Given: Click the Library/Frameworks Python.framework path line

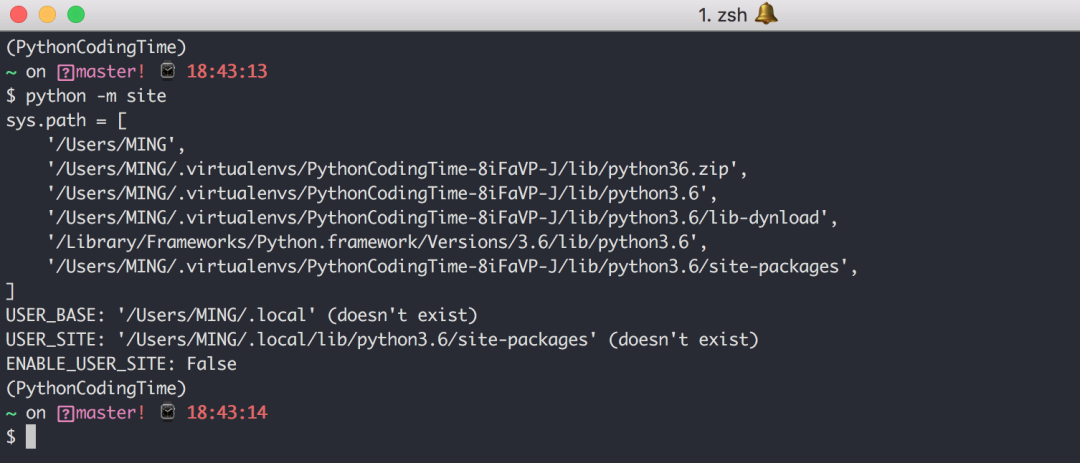Looking at the screenshot, I should [x=377, y=243].
